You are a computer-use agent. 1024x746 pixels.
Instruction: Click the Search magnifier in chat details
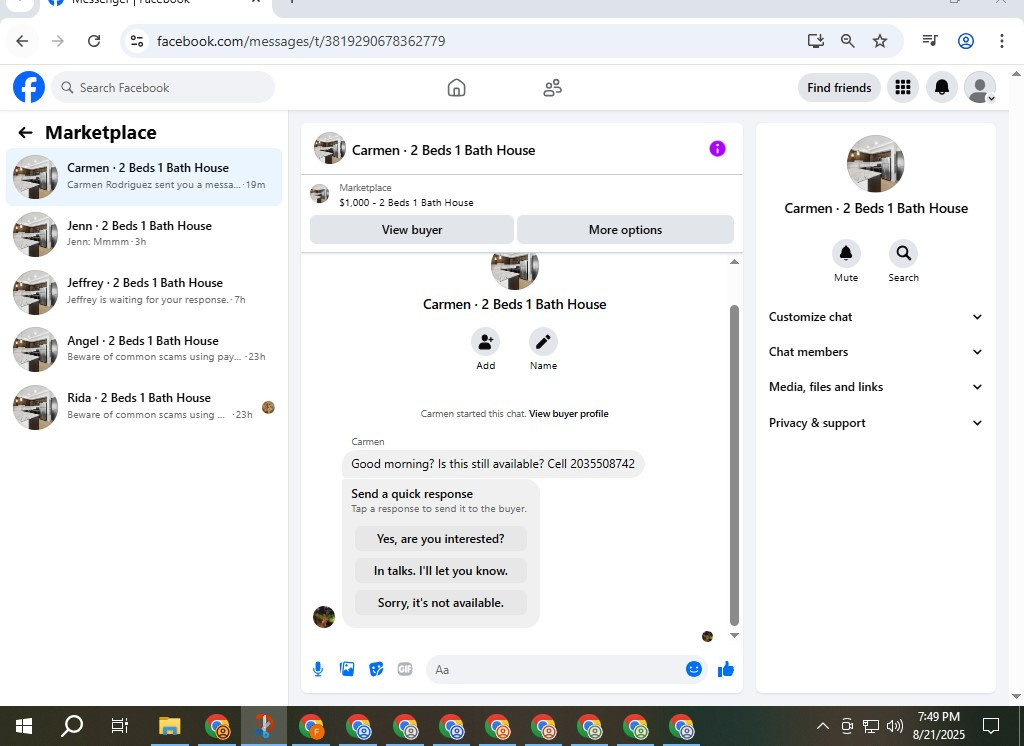[903, 253]
